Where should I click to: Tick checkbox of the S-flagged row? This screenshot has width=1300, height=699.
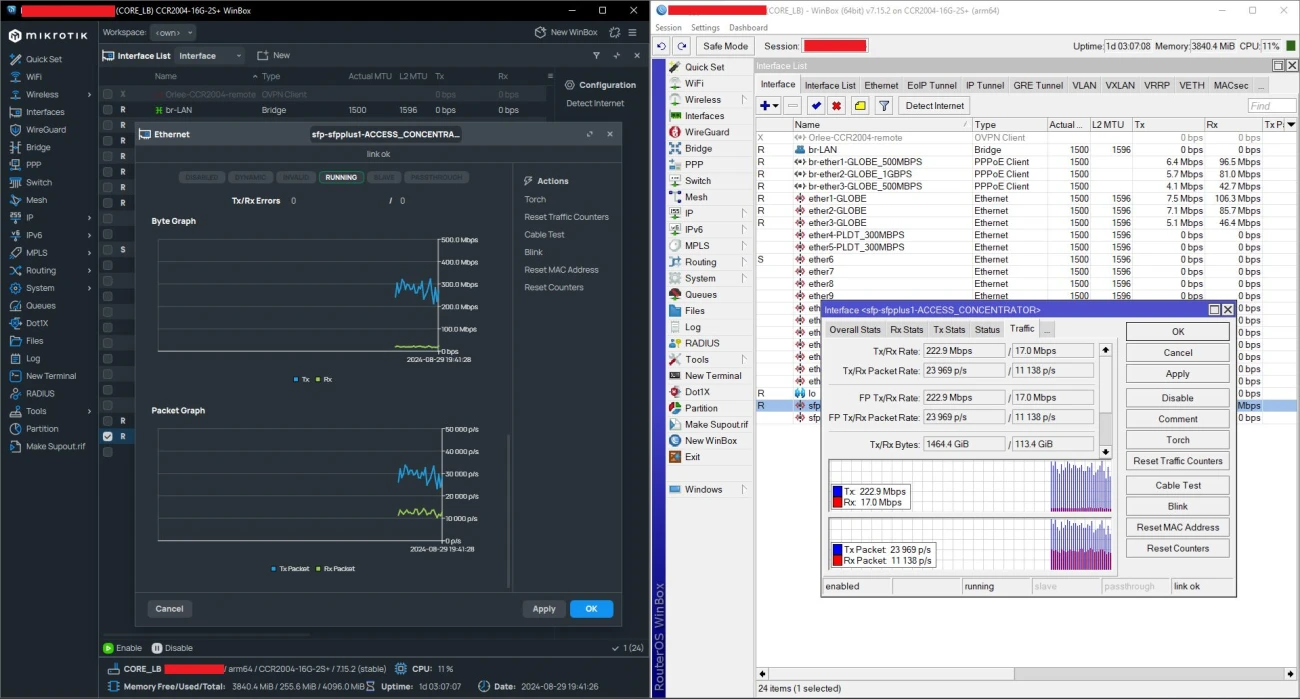108,249
